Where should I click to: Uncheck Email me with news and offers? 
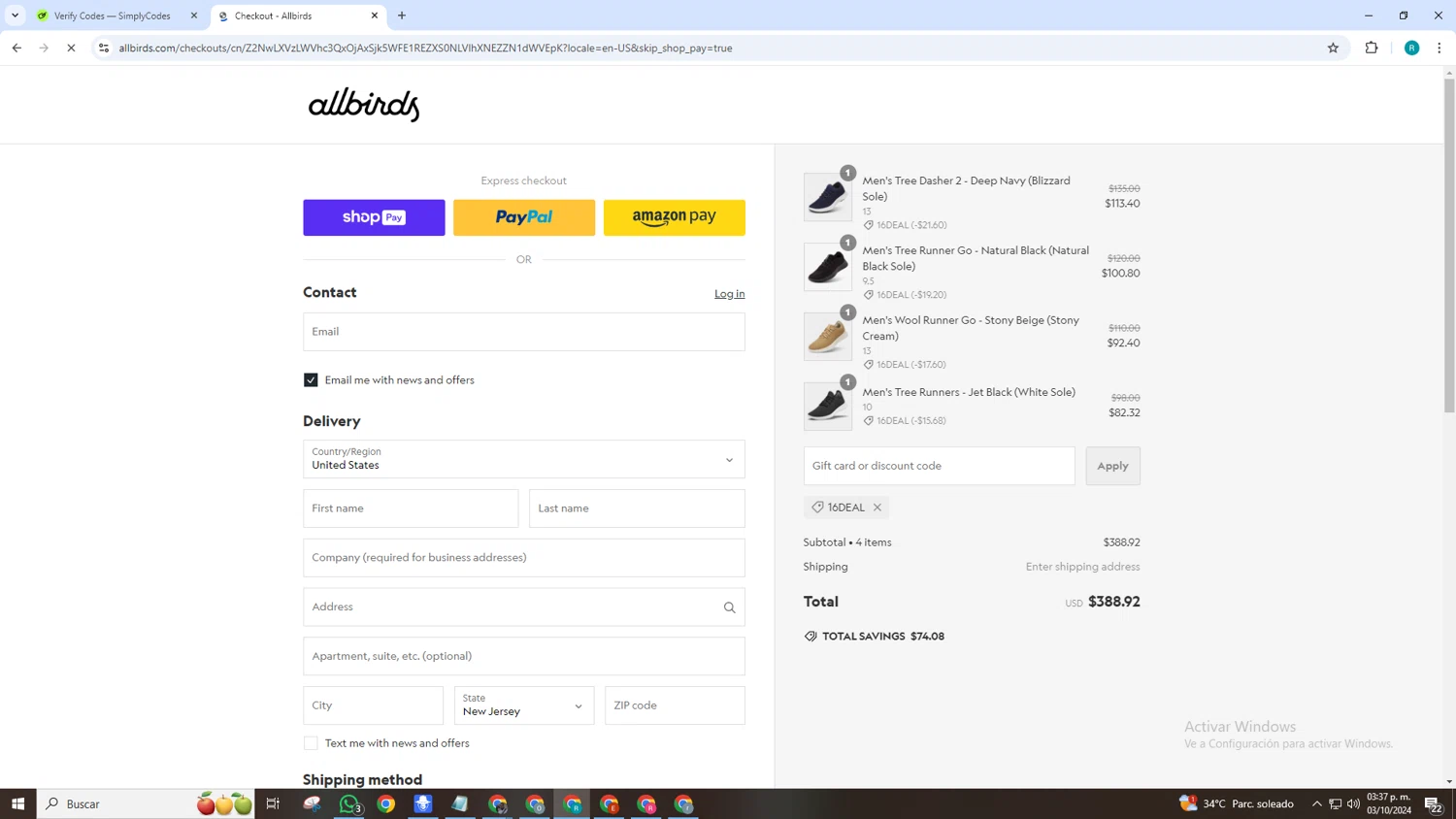coord(311,380)
